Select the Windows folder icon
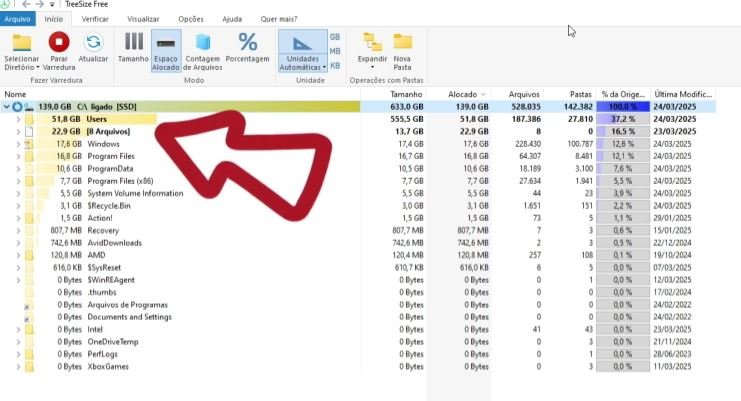 [29, 144]
